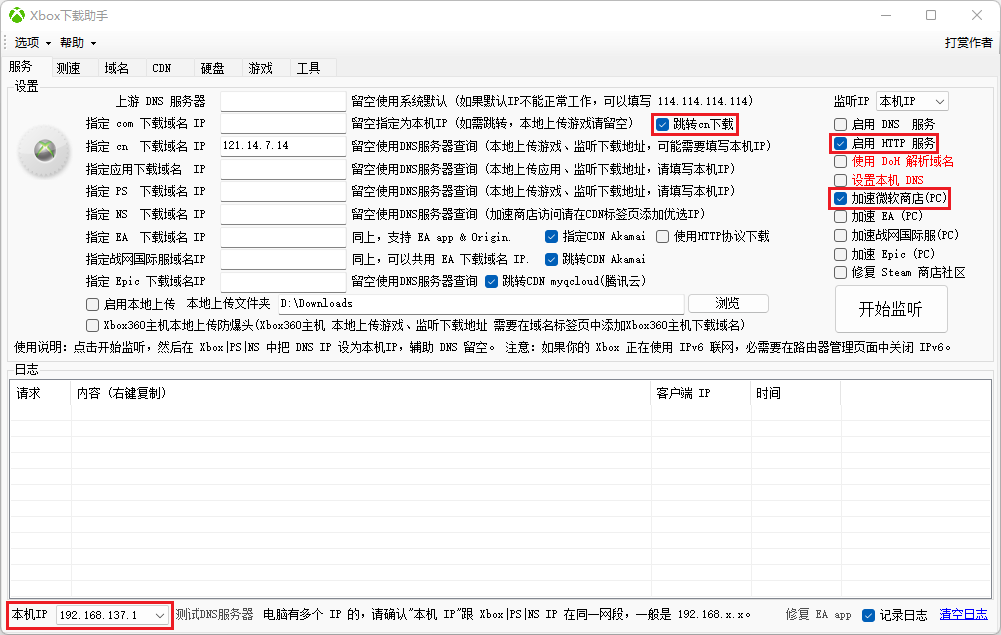Toggle the 跳转cn下载 checkbox

click(663, 124)
